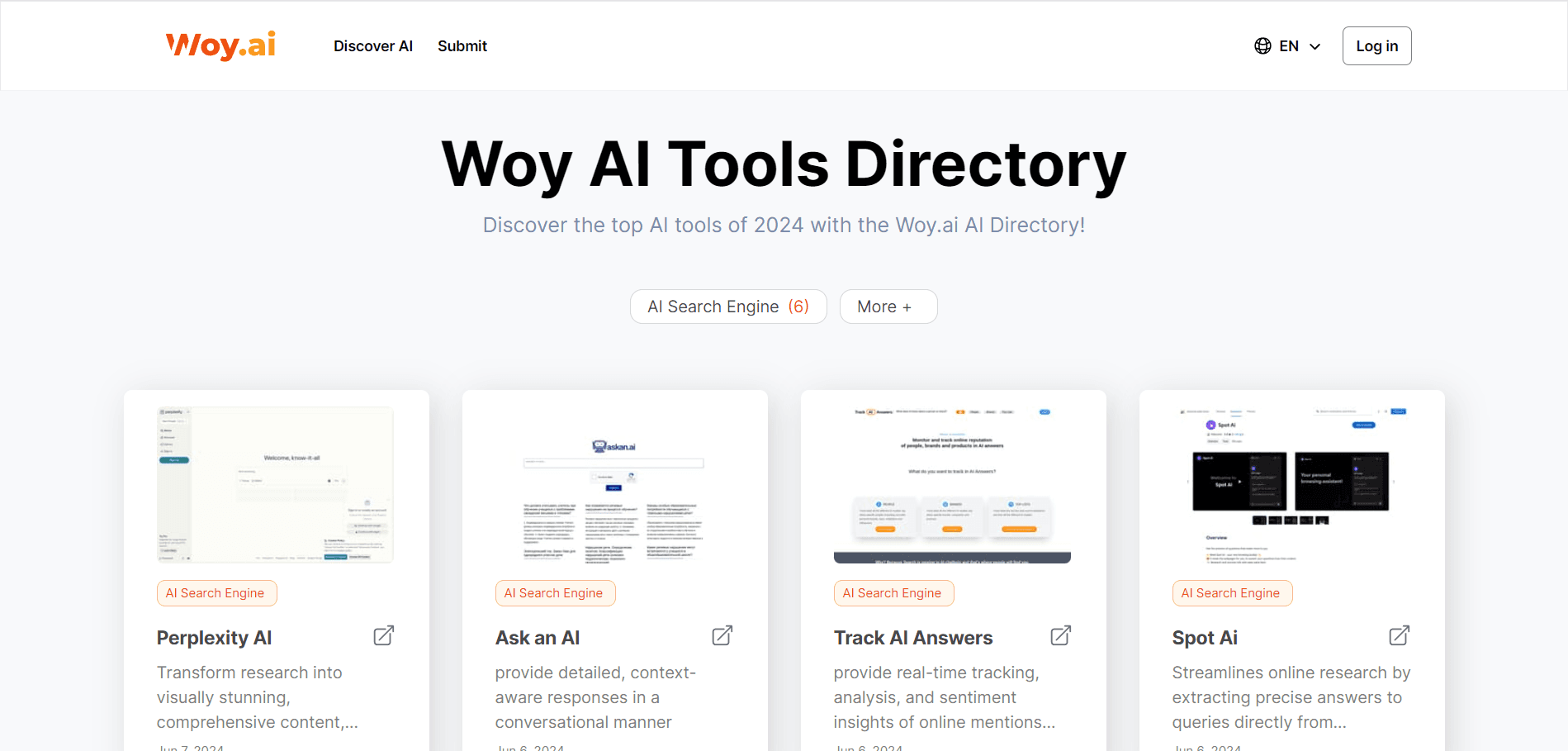Open the Submit page

[462, 46]
